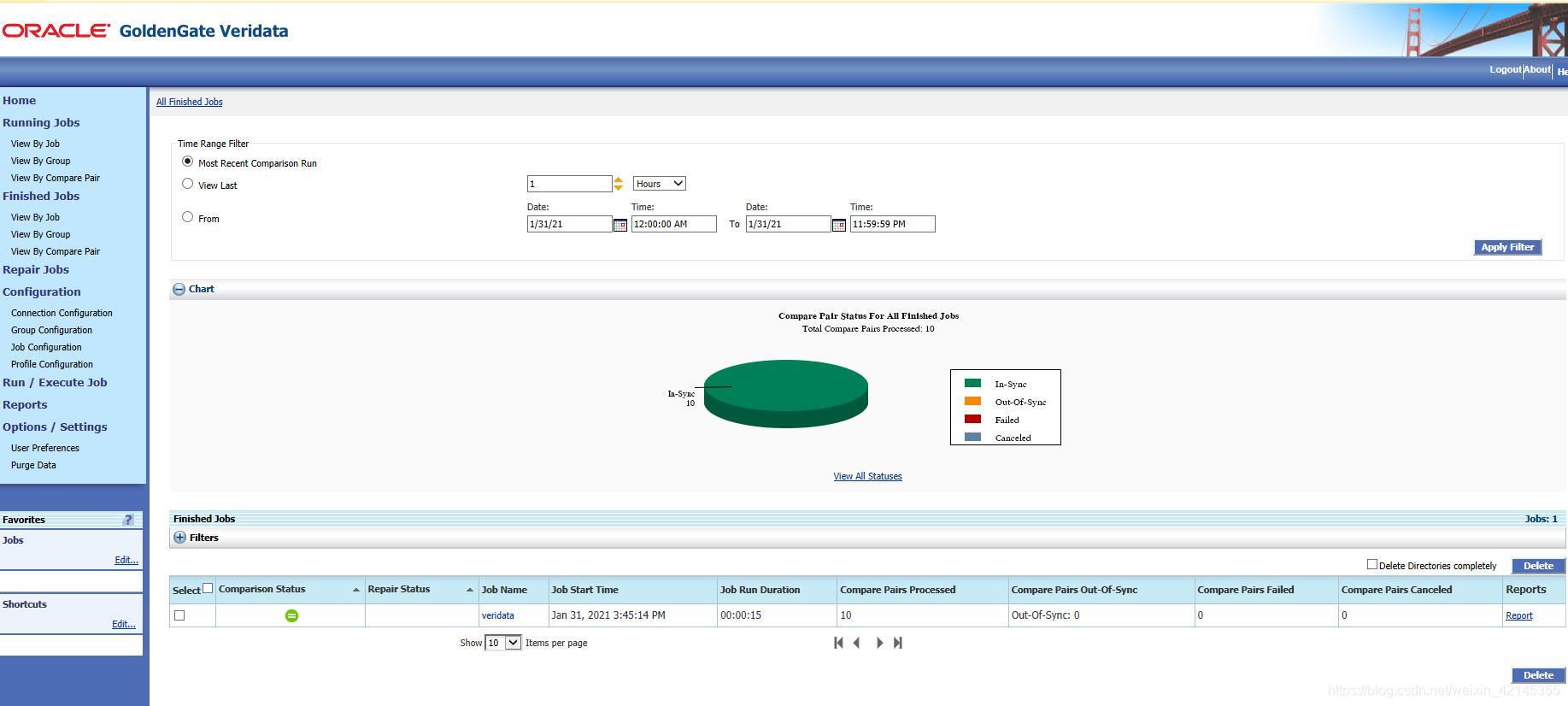Viewport: 1568px width, 706px height.
Task: Open Finished Jobs View By Job
Action: click(35, 217)
